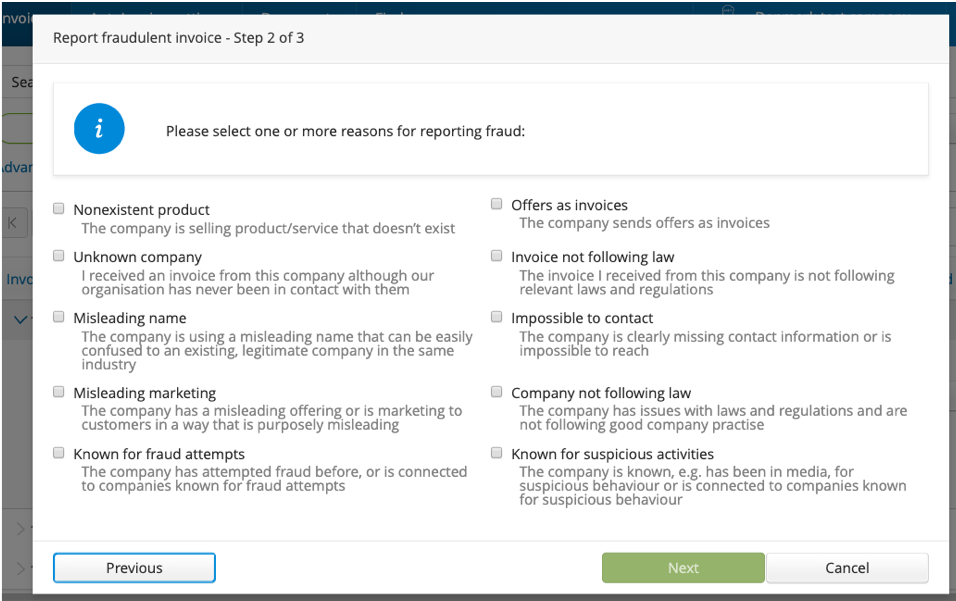Tick the Unknown company reason
The image size is (956, 601).
(x=60, y=257)
